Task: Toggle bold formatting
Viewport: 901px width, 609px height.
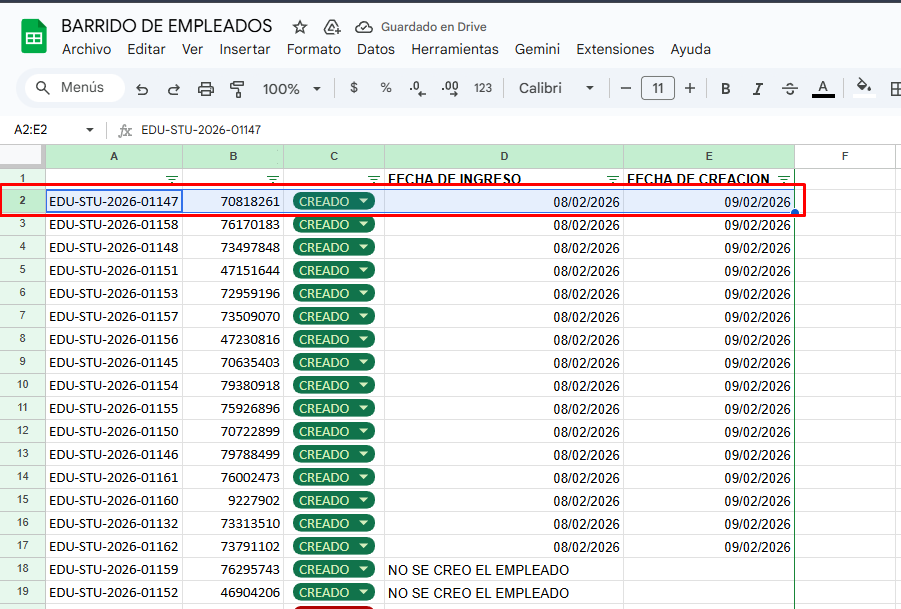Action: pos(726,89)
